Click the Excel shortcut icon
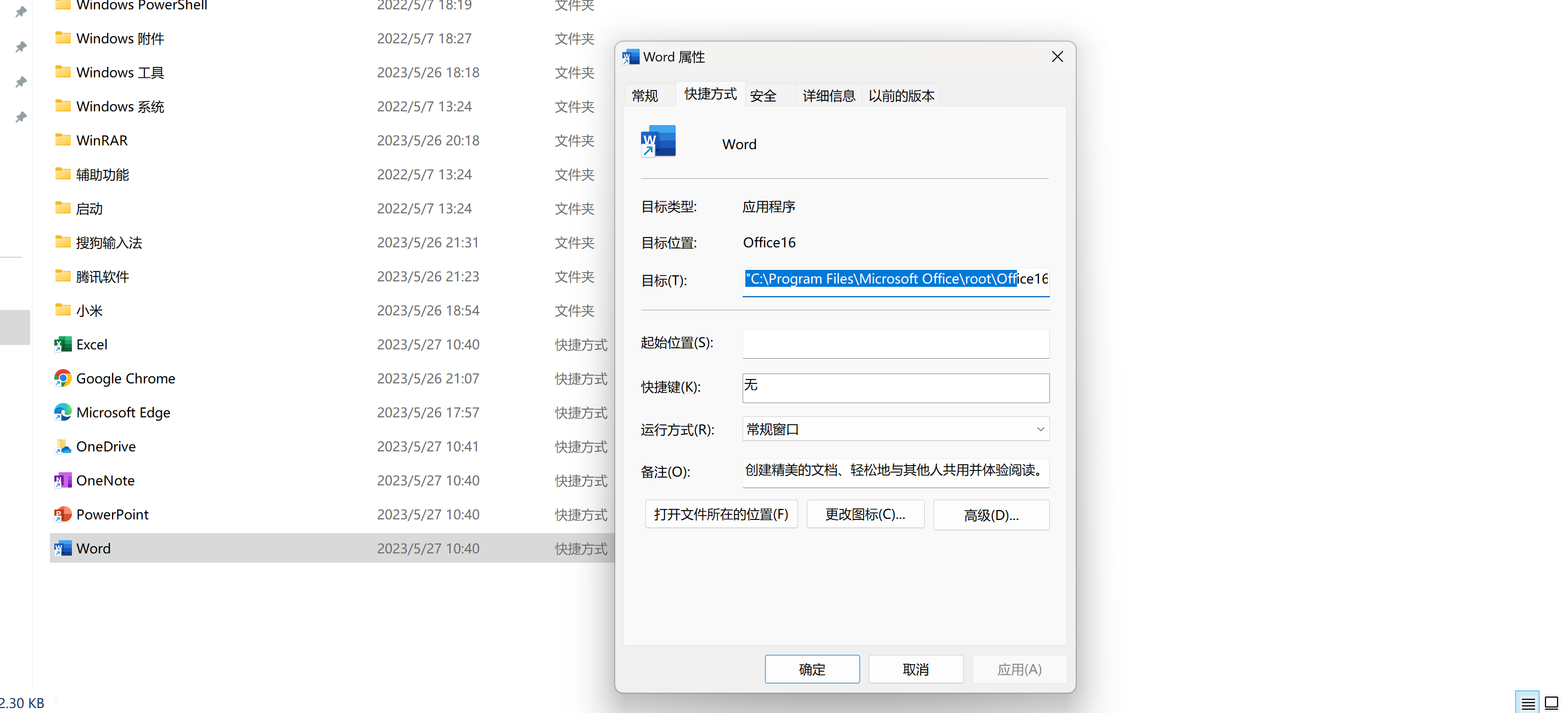 click(63, 344)
